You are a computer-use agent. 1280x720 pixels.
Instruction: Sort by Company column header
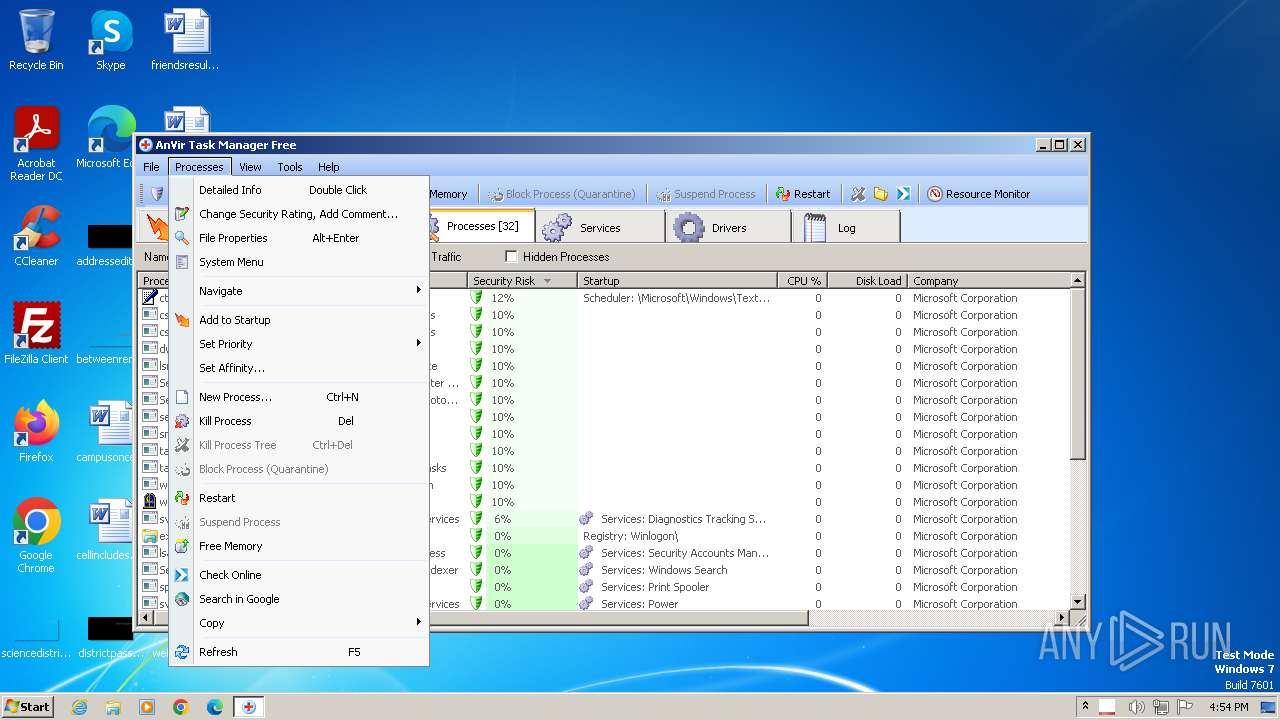coord(989,281)
